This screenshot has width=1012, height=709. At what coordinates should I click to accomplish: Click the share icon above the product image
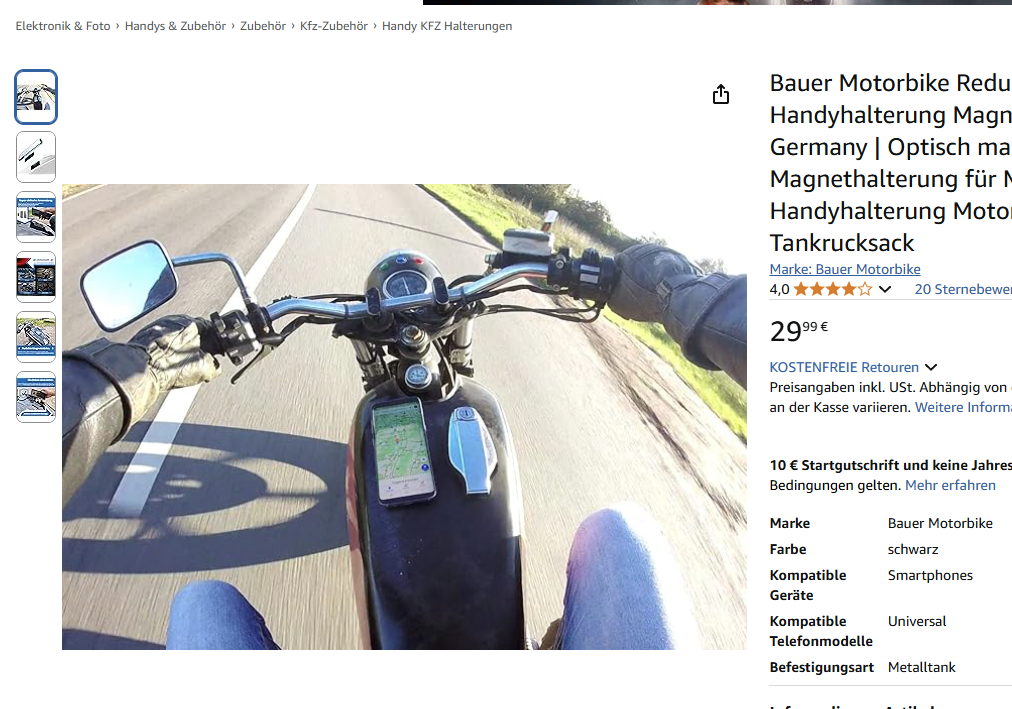click(x=721, y=94)
